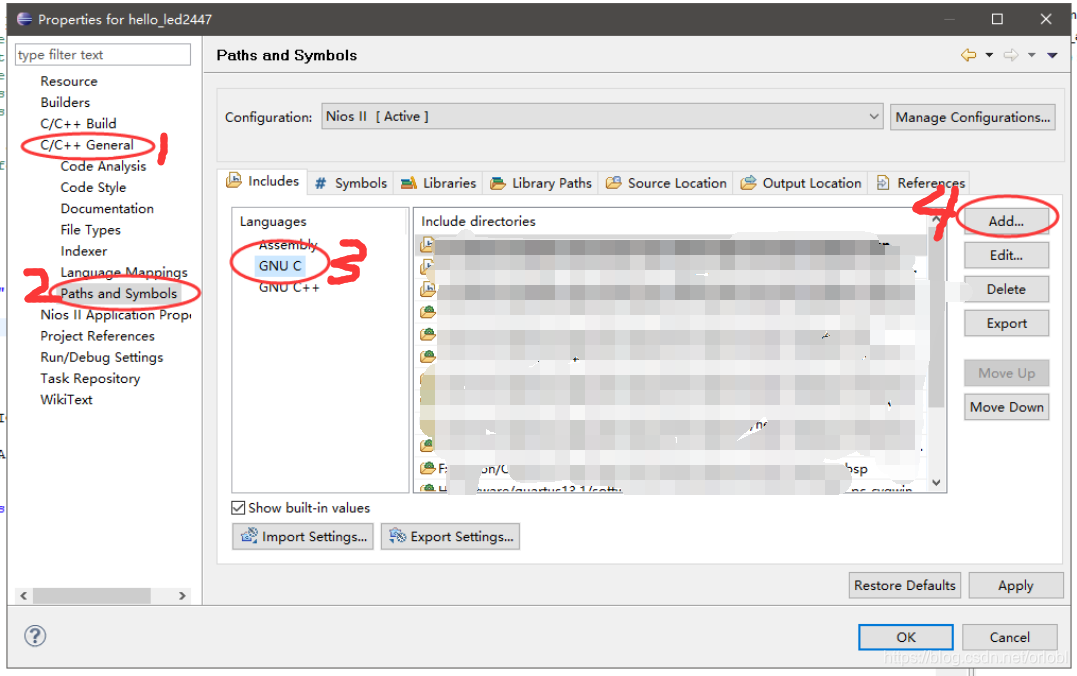Switch to the Includes tab
The width and height of the screenshot is (1077, 676).
coord(263,181)
